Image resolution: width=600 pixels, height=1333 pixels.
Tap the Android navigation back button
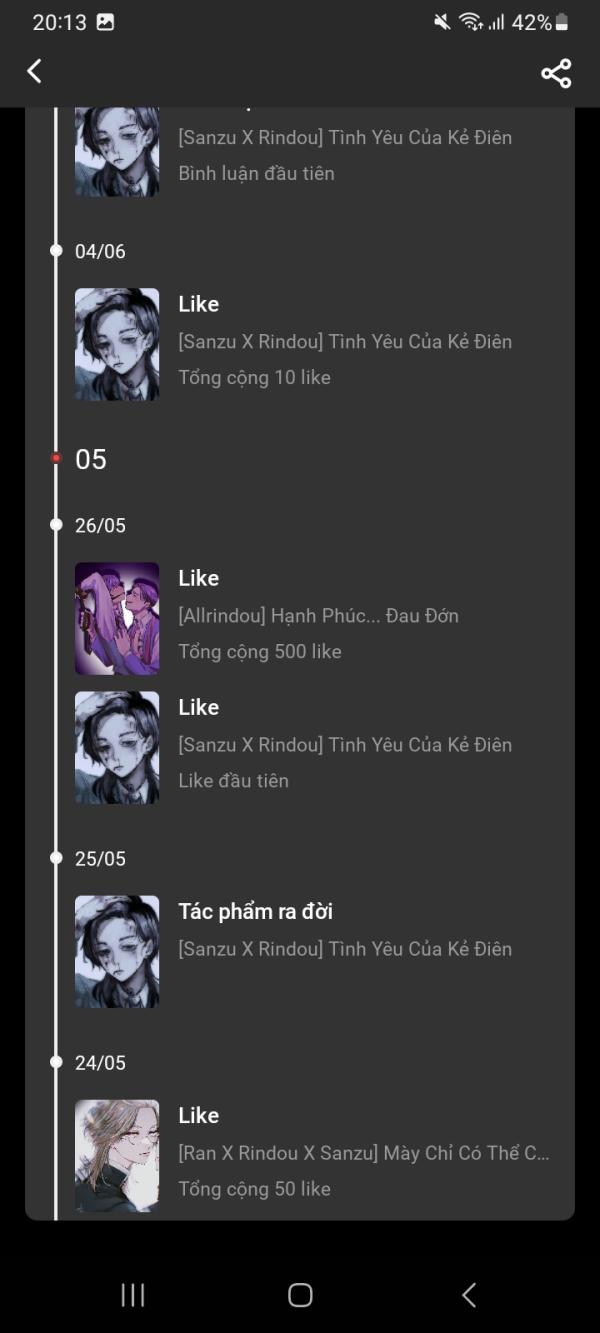click(468, 1295)
